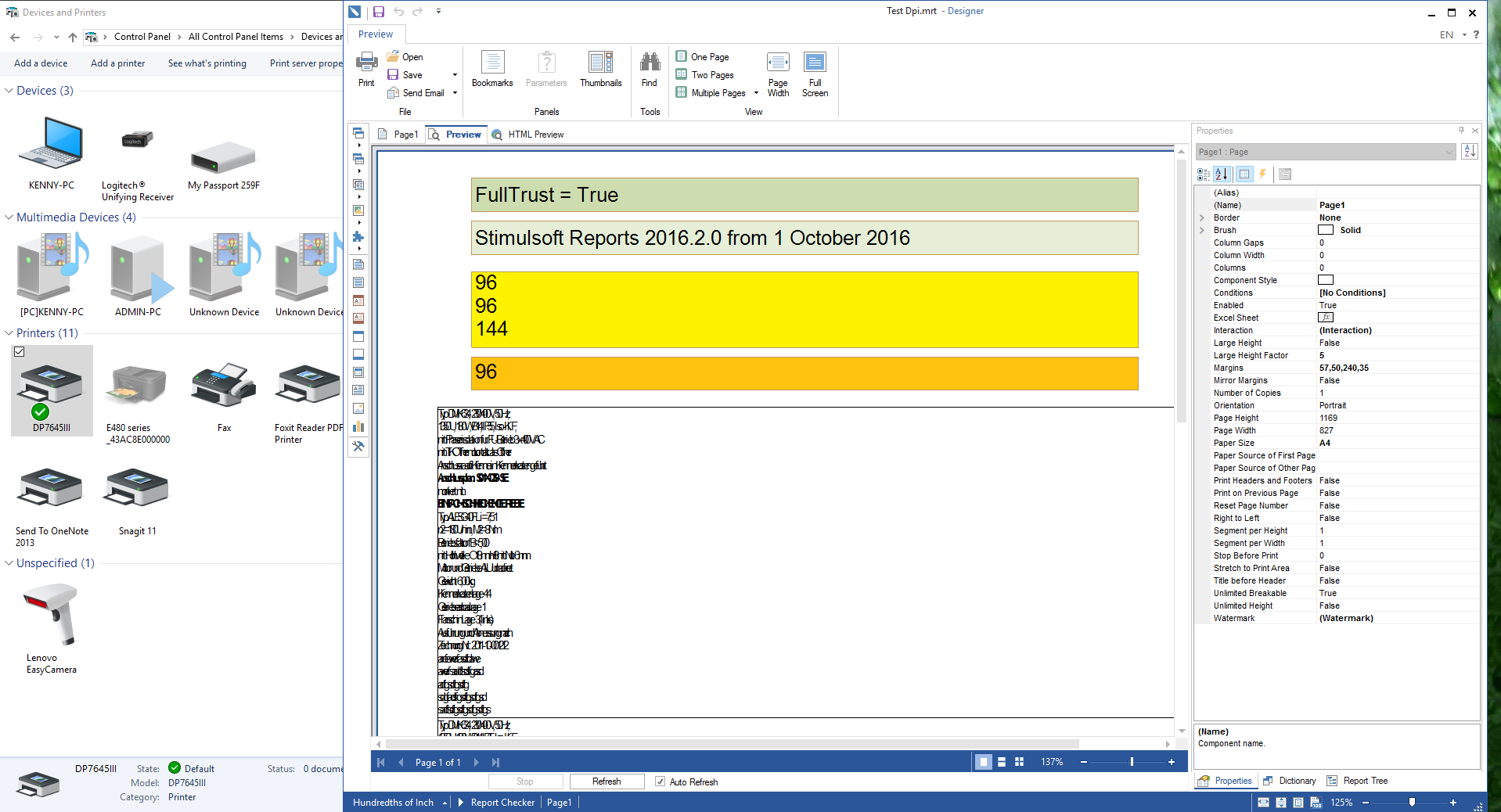This screenshot has width=1501, height=812.
Task: Open Hundredths of Inch units dropdown
Action: click(400, 803)
